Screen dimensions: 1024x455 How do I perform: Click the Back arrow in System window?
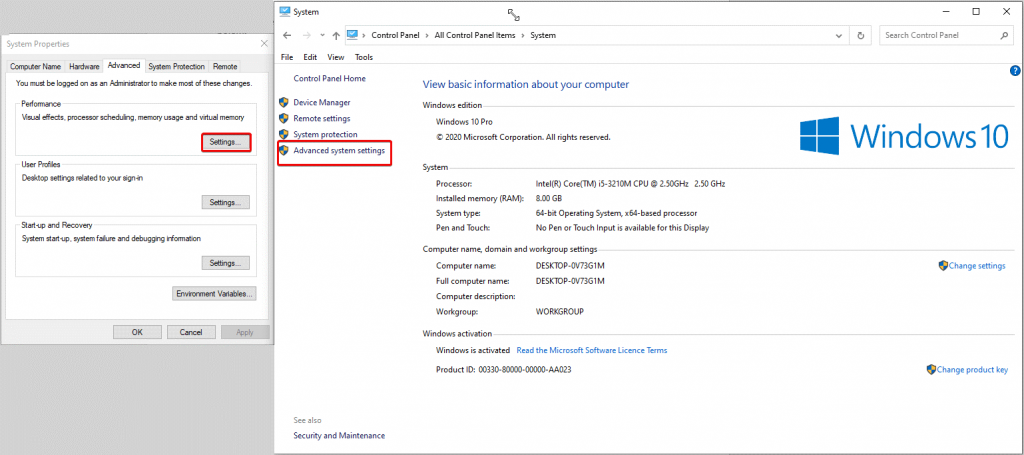tap(287, 35)
